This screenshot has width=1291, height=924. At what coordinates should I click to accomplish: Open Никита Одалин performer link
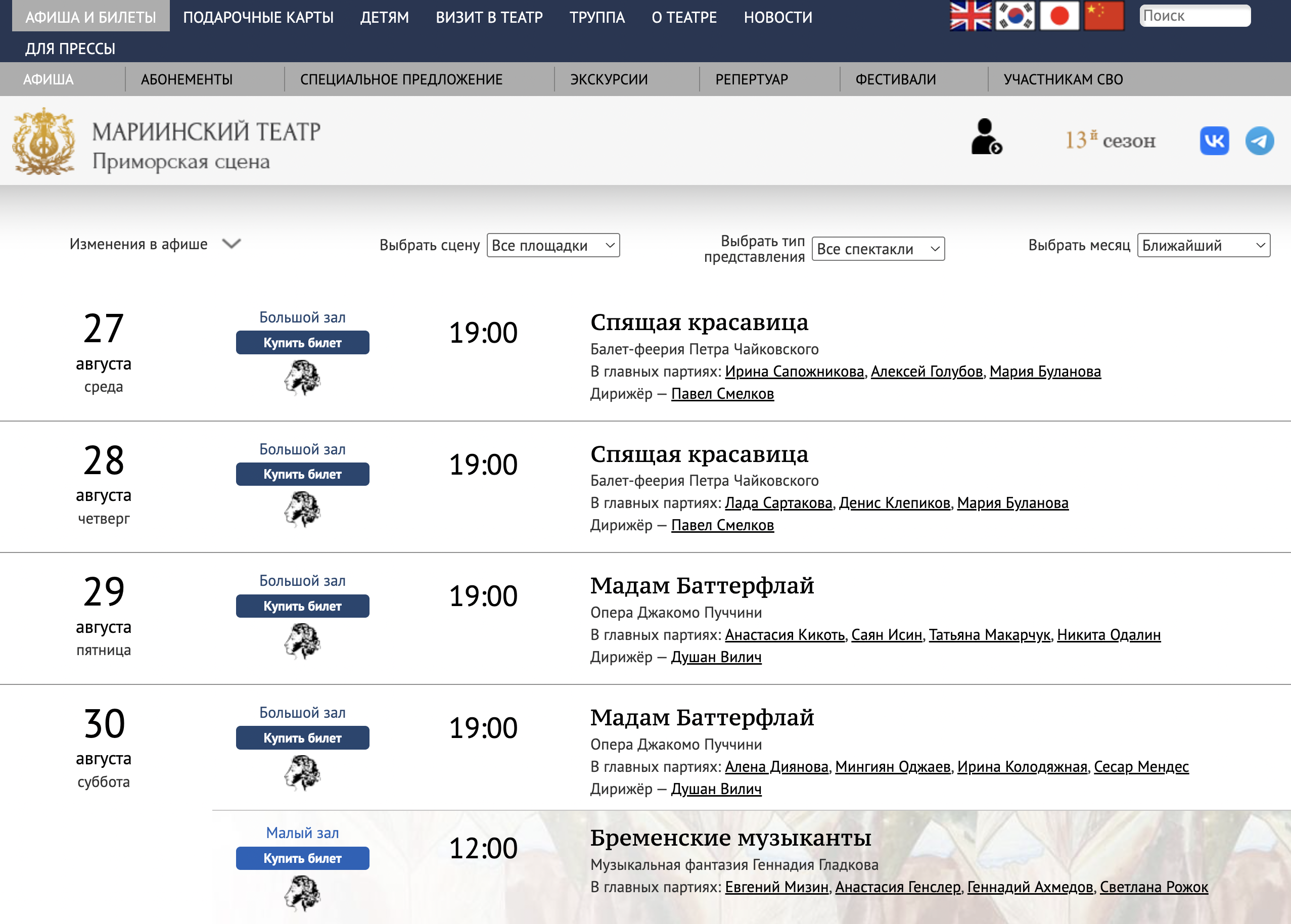click(x=1109, y=635)
